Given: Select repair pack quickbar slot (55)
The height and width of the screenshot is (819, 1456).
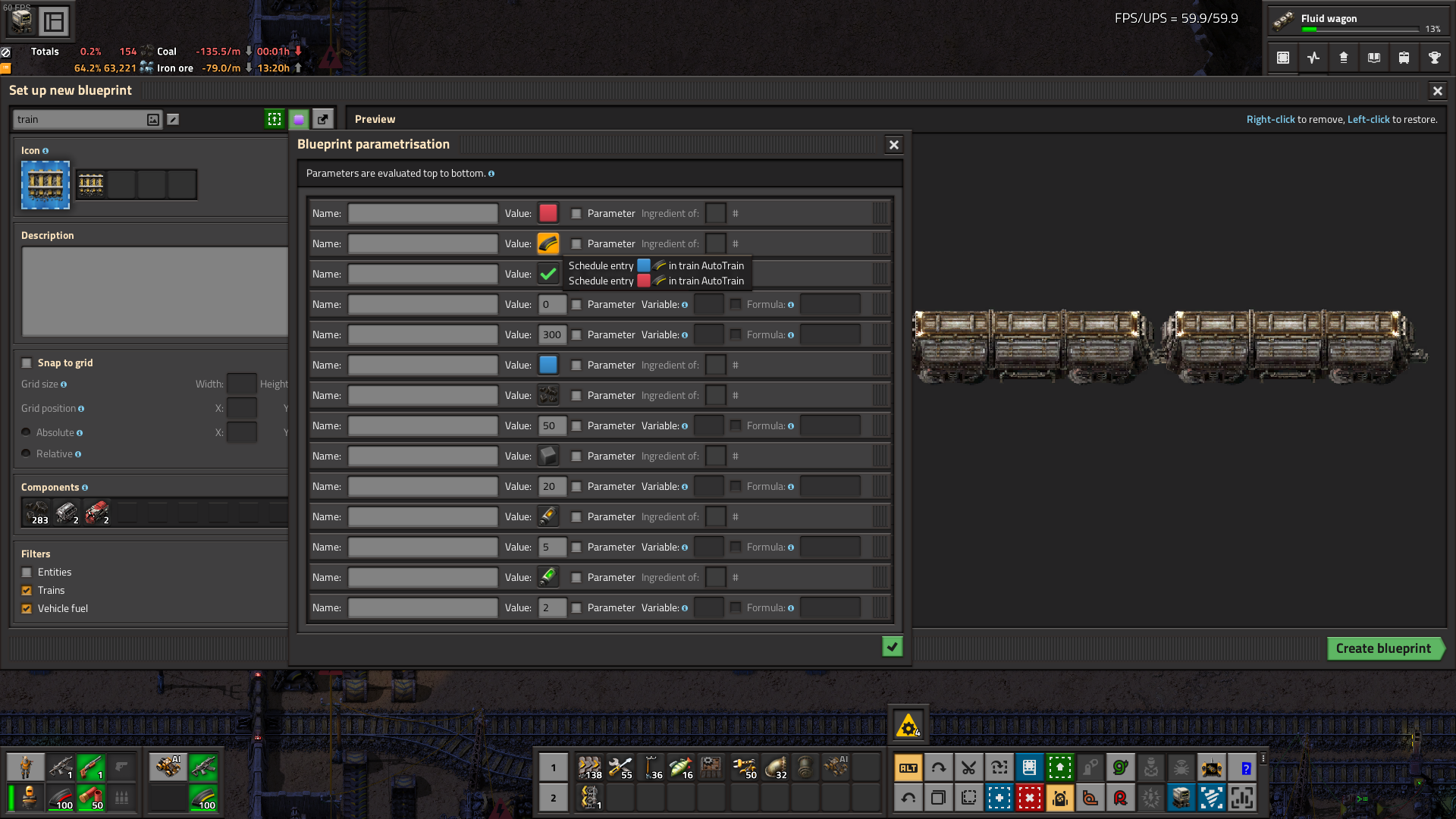Looking at the screenshot, I should (620, 767).
